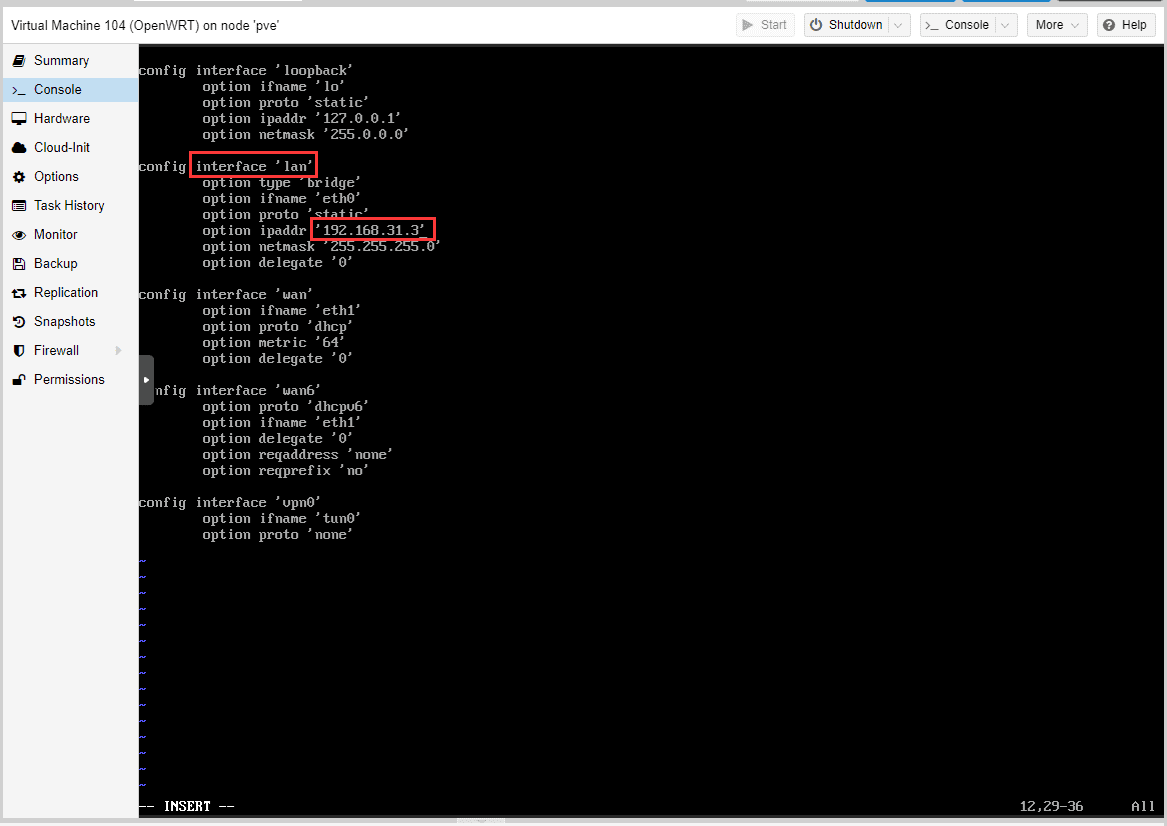Click the power icon on Shutdown button

(816, 25)
